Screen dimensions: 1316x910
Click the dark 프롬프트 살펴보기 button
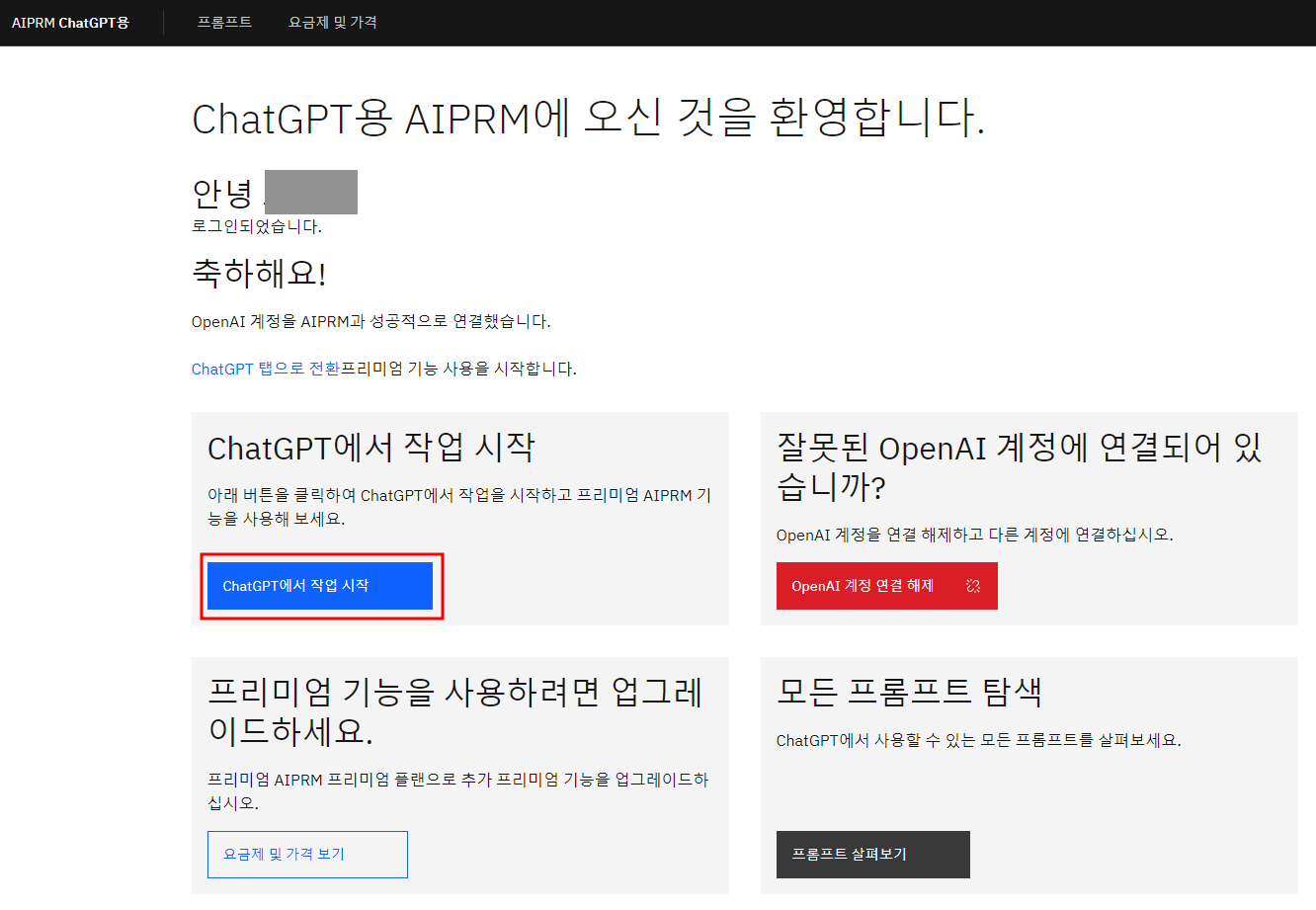coord(873,855)
